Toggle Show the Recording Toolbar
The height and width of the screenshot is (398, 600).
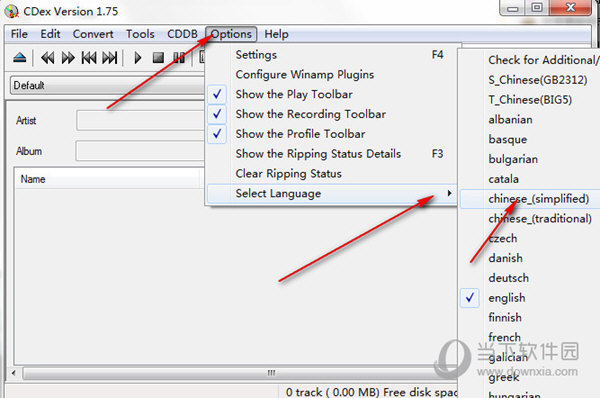point(331,114)
